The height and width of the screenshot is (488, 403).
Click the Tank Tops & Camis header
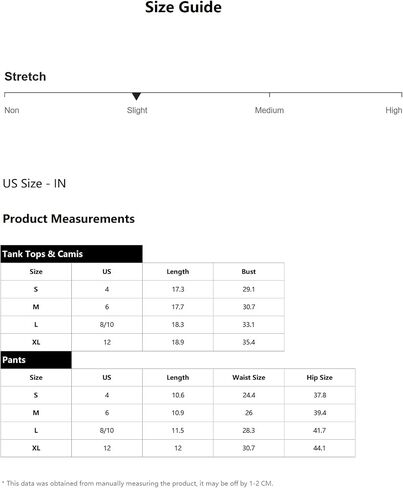71,254
